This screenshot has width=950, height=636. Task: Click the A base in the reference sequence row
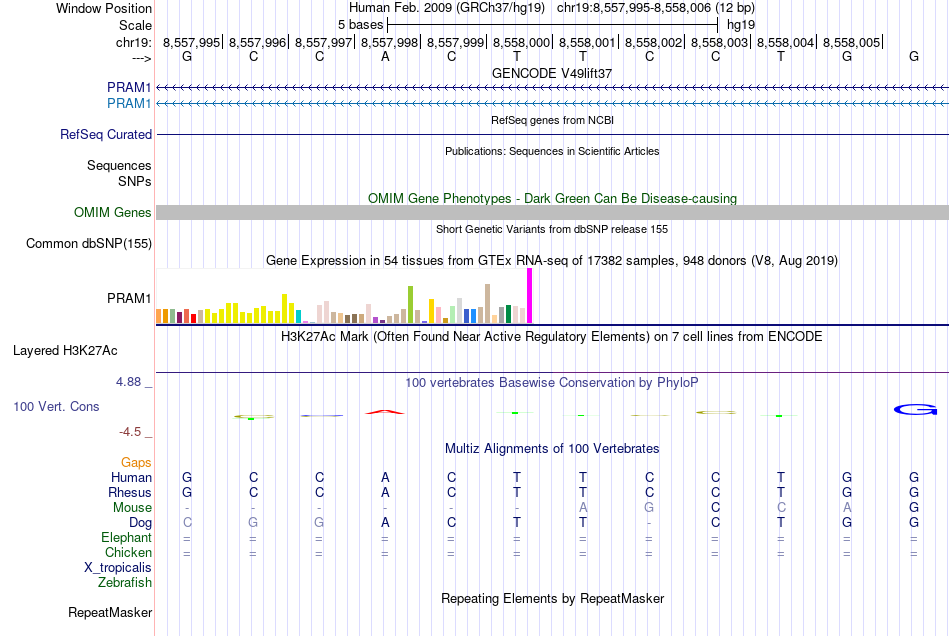[385, 57]
